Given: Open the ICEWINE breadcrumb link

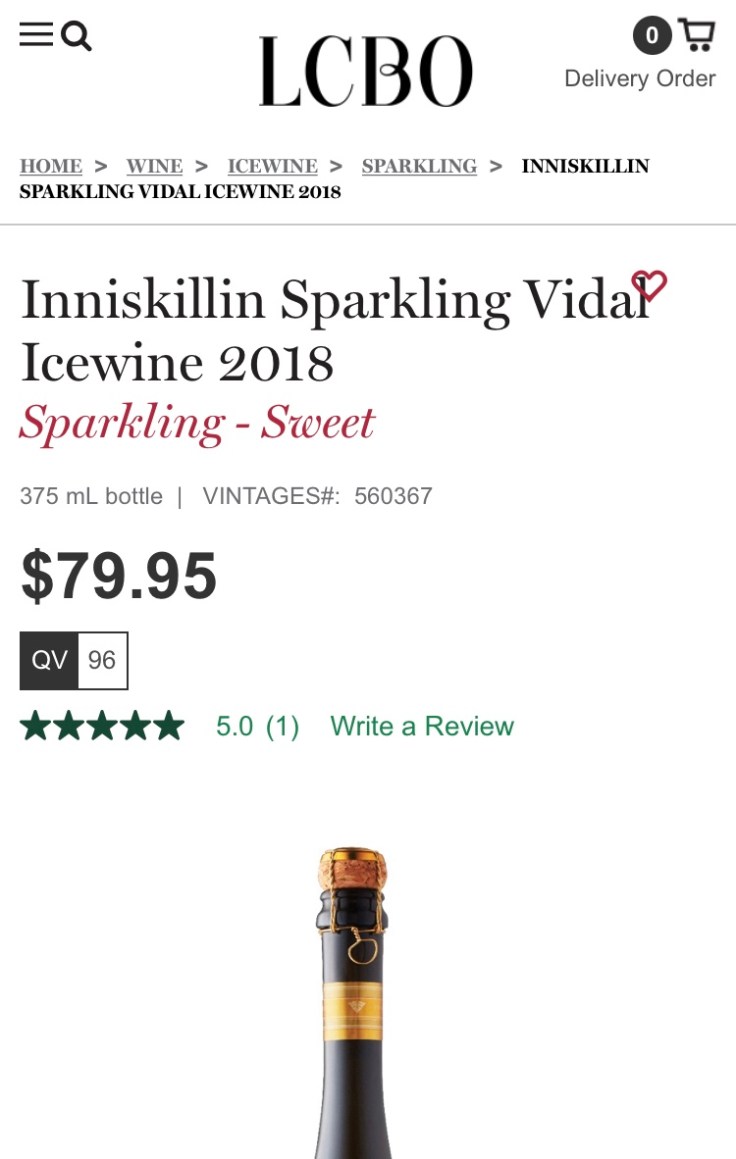Looking at the screenshot, I should pos(272,166).
